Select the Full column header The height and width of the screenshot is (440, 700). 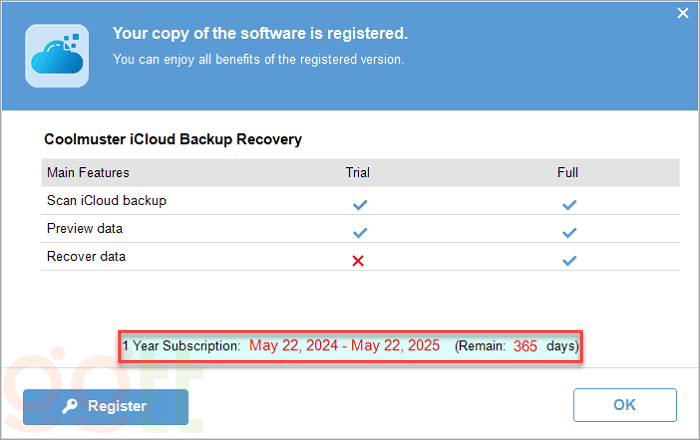coord(568,173)
